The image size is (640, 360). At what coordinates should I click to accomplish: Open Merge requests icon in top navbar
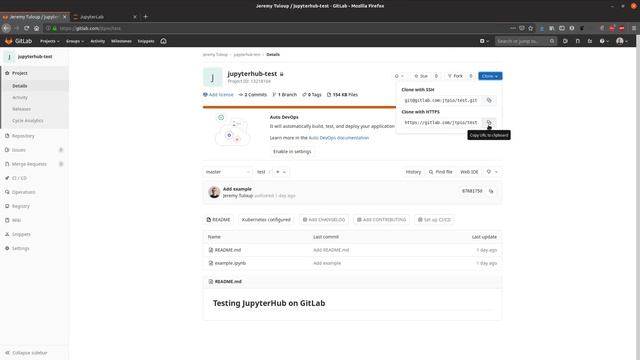pyautogui.click(x=578, y=41)
